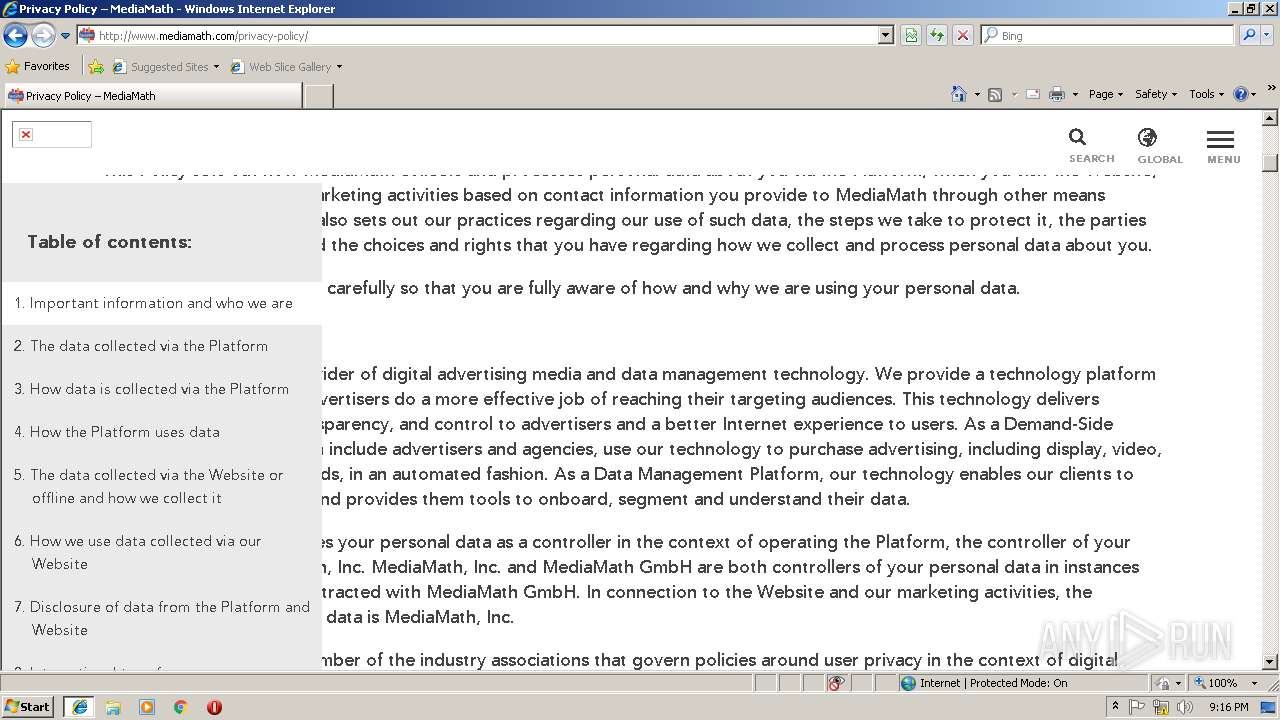
Task: Open the Windows Start button
Action: point(28,706)
